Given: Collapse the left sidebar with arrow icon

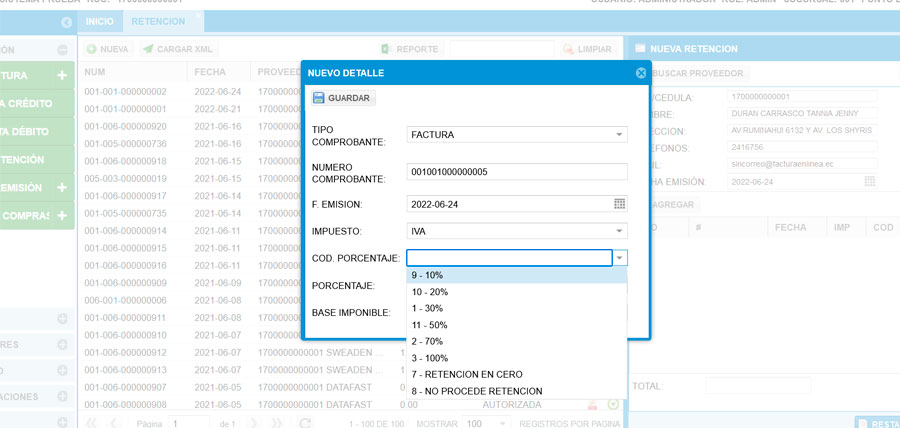Looking at the screenshot, I should pos(66,21).
